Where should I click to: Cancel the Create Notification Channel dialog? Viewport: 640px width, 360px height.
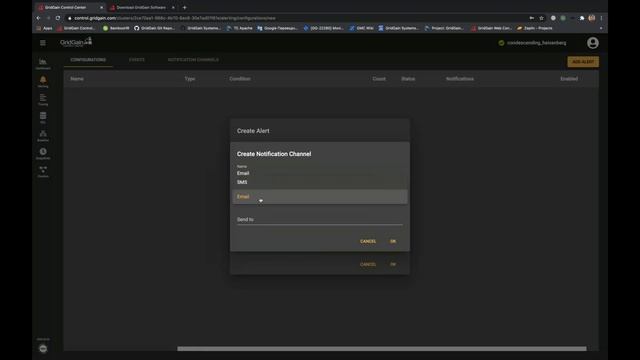(368, 241)
